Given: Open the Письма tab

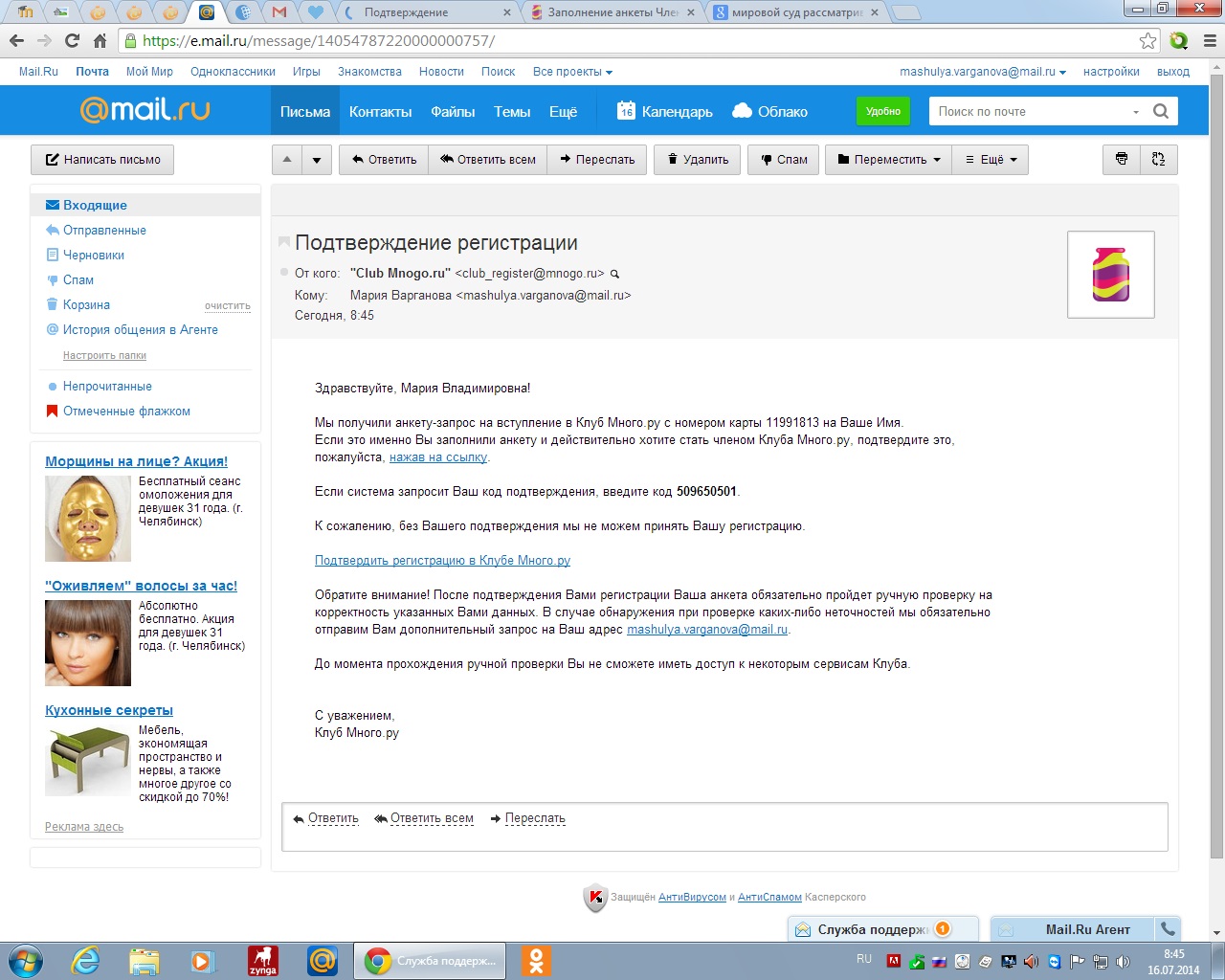Looking at the screenshot, I should point(305,111).
